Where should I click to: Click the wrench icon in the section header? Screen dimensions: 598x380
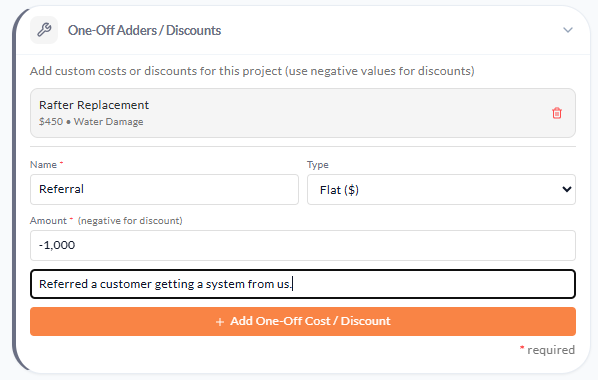[x=44, y=30]
